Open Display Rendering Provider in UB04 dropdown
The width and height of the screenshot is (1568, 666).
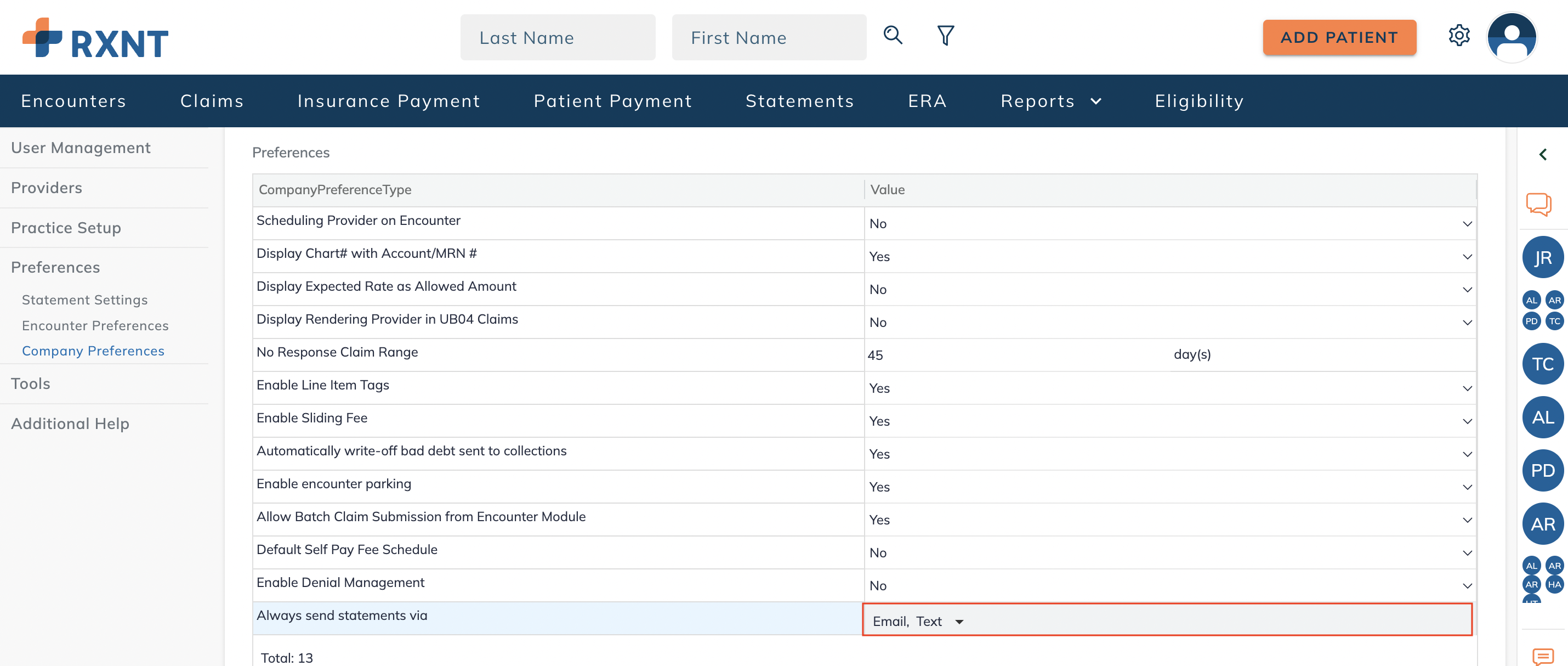tap(1170, 323)
